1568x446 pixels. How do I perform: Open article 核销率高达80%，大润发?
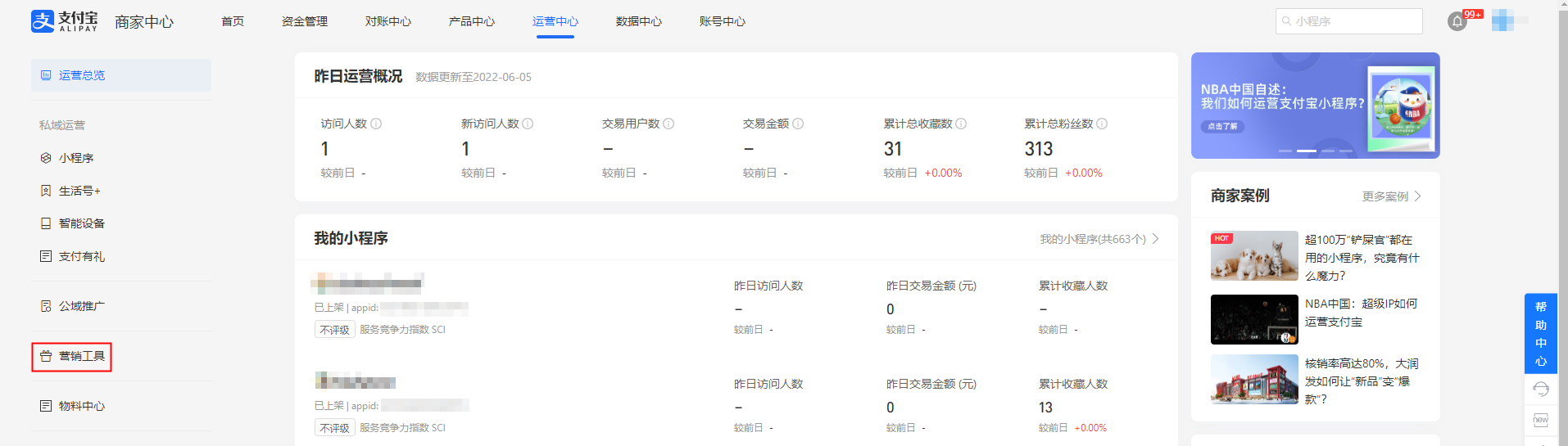1362,381
